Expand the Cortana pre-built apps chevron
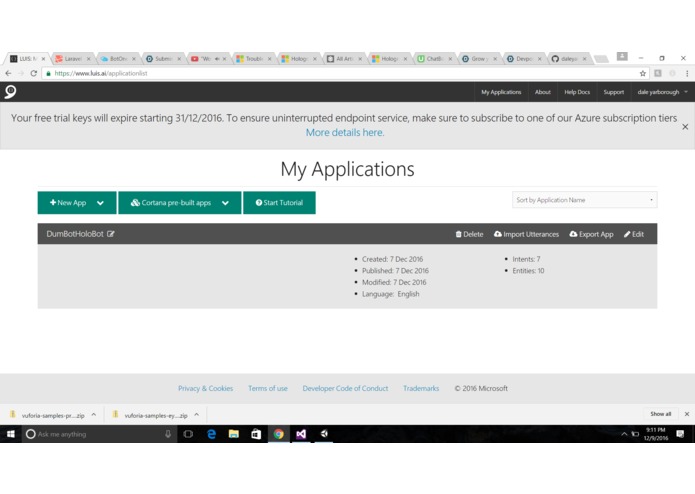 pos(226,203)
